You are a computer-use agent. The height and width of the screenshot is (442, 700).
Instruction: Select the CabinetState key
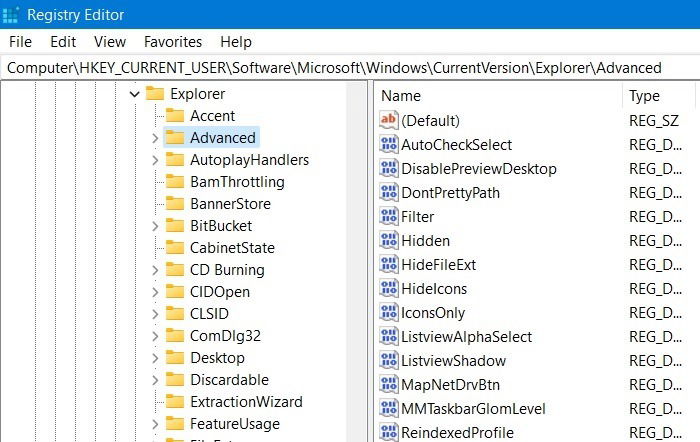232,248
